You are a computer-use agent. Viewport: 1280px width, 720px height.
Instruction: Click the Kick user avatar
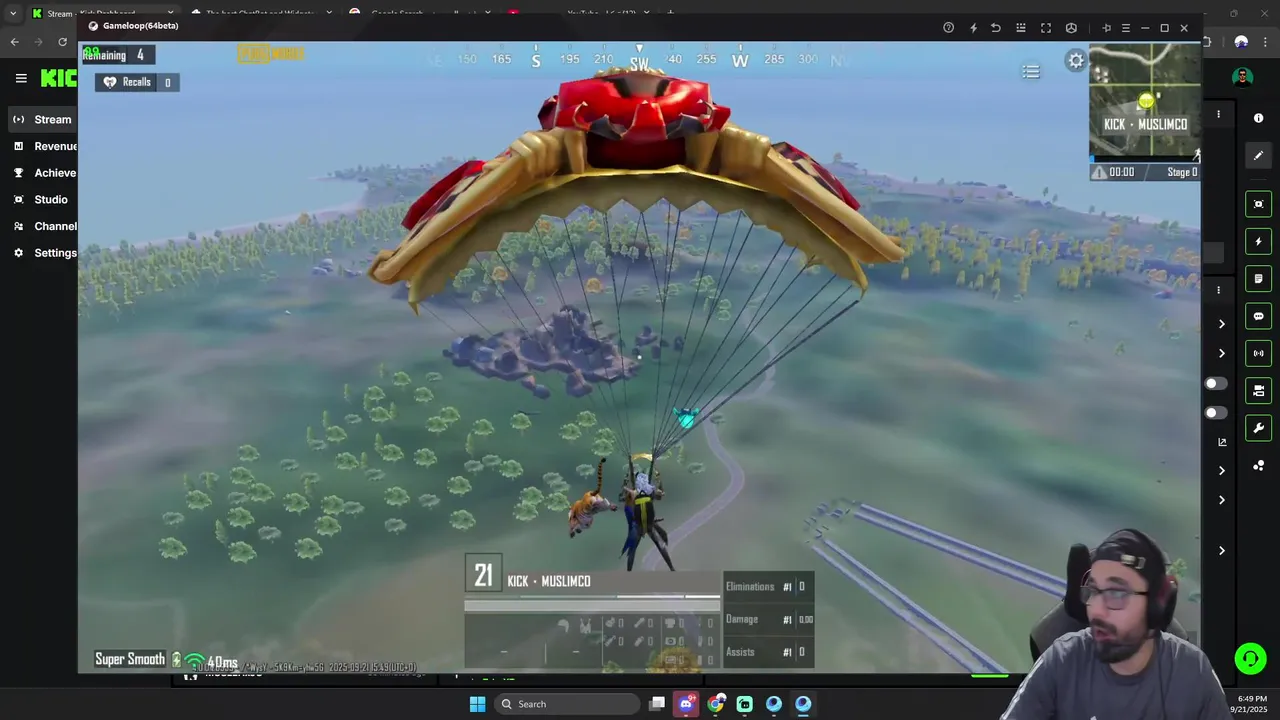[x=1243, y=77]
